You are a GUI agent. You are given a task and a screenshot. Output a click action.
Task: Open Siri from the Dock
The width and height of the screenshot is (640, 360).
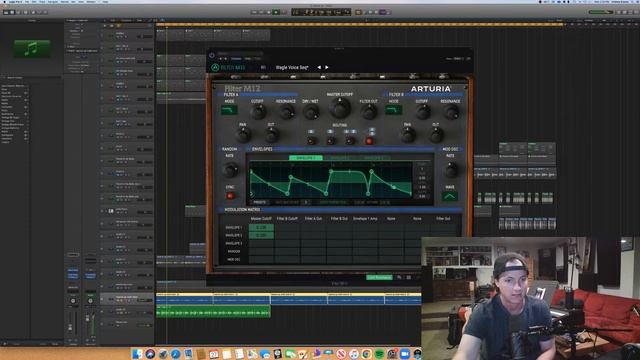point(150,353)
